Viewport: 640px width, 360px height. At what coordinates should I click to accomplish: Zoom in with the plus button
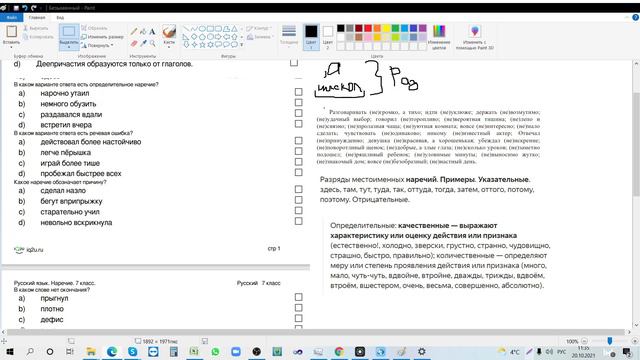click(634, 341)
